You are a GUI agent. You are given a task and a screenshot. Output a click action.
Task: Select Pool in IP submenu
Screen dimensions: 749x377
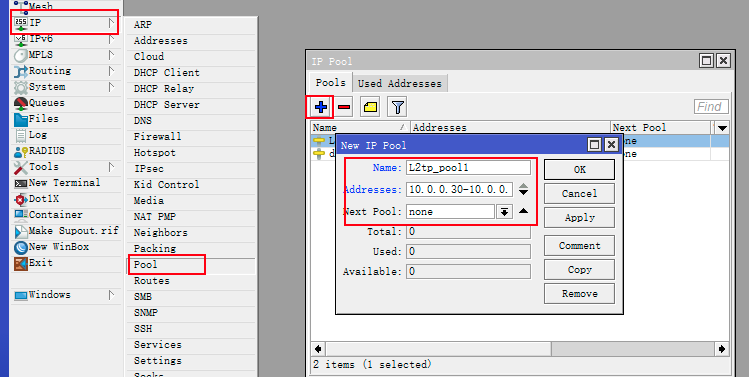191,265
